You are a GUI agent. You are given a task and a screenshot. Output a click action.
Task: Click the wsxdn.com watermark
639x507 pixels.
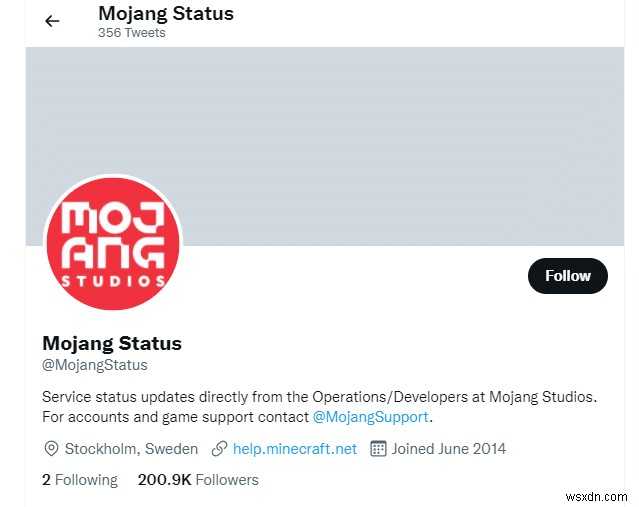click(596, 493)
